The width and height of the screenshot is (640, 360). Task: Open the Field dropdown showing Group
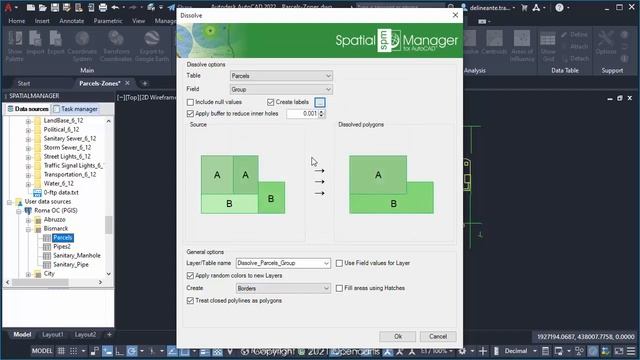281,89
